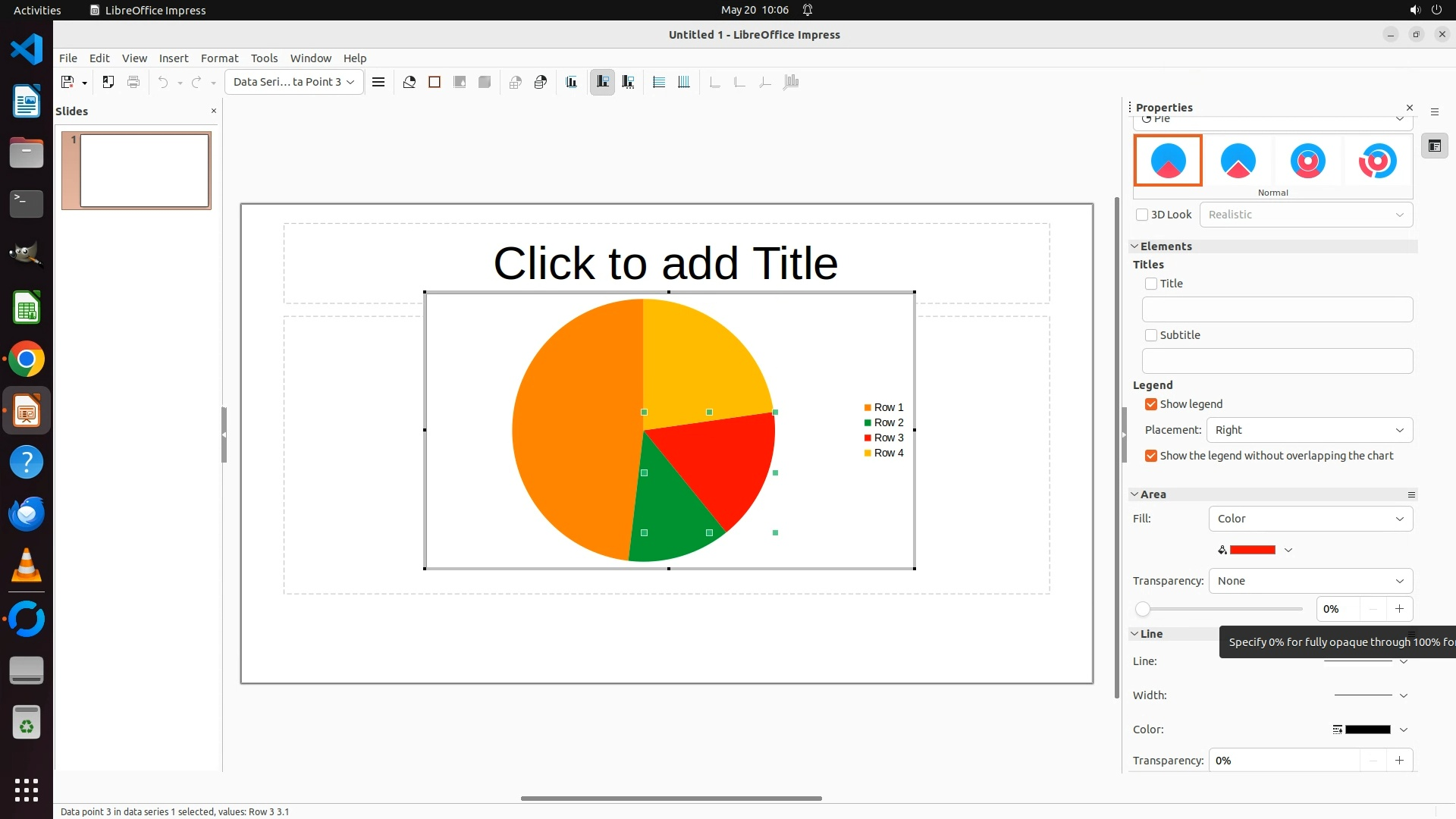Image resolution: width=1456 pixels, height=819 pixels.
Task: Enable the 3D Look checkbox
Action: 1142,215
